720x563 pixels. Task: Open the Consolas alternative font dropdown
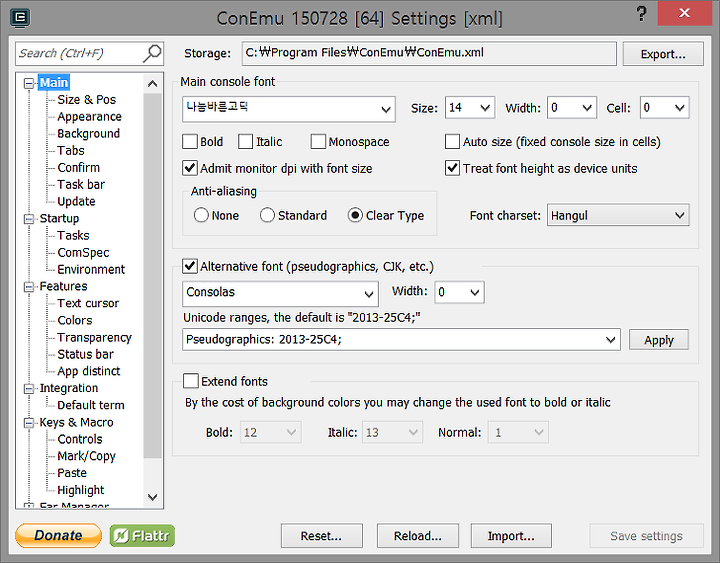click(x=280, y=294)
